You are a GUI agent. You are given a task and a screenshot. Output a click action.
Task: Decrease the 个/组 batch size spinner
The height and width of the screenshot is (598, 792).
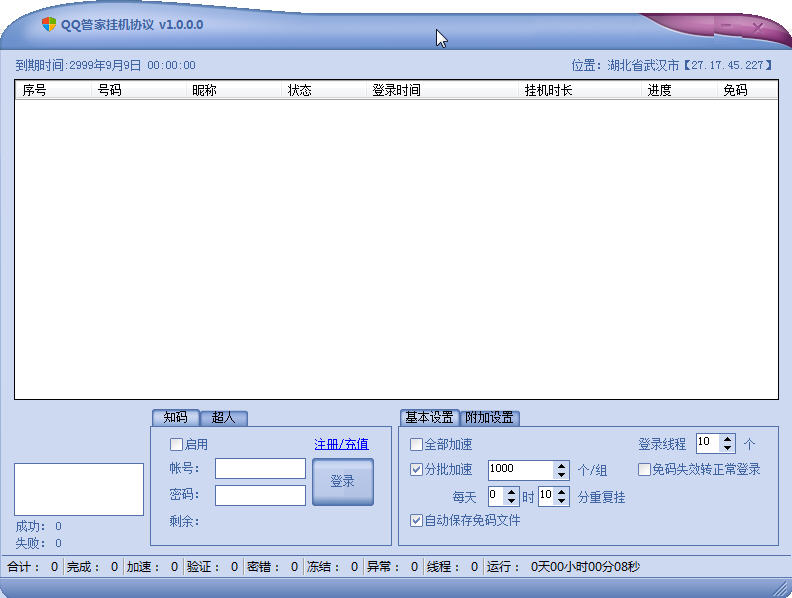562,475
